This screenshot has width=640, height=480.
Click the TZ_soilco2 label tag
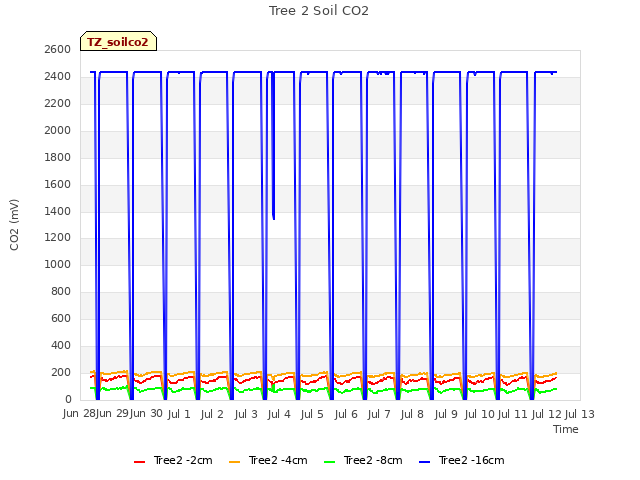point(118,42)
